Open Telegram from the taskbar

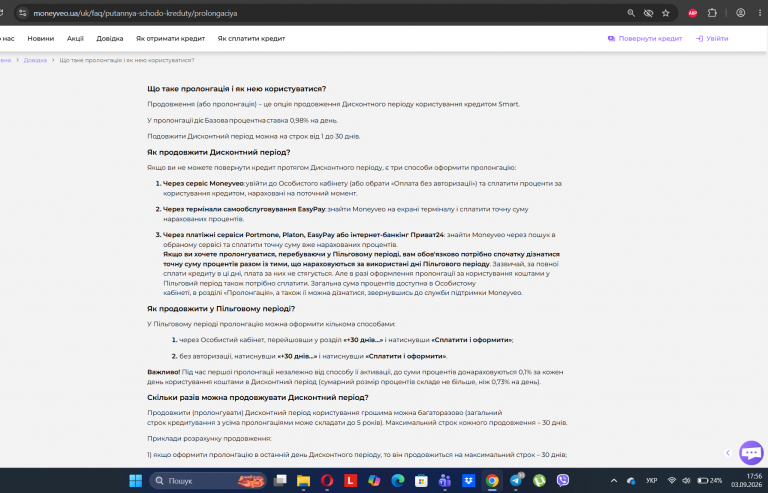[x=516, y=481]
